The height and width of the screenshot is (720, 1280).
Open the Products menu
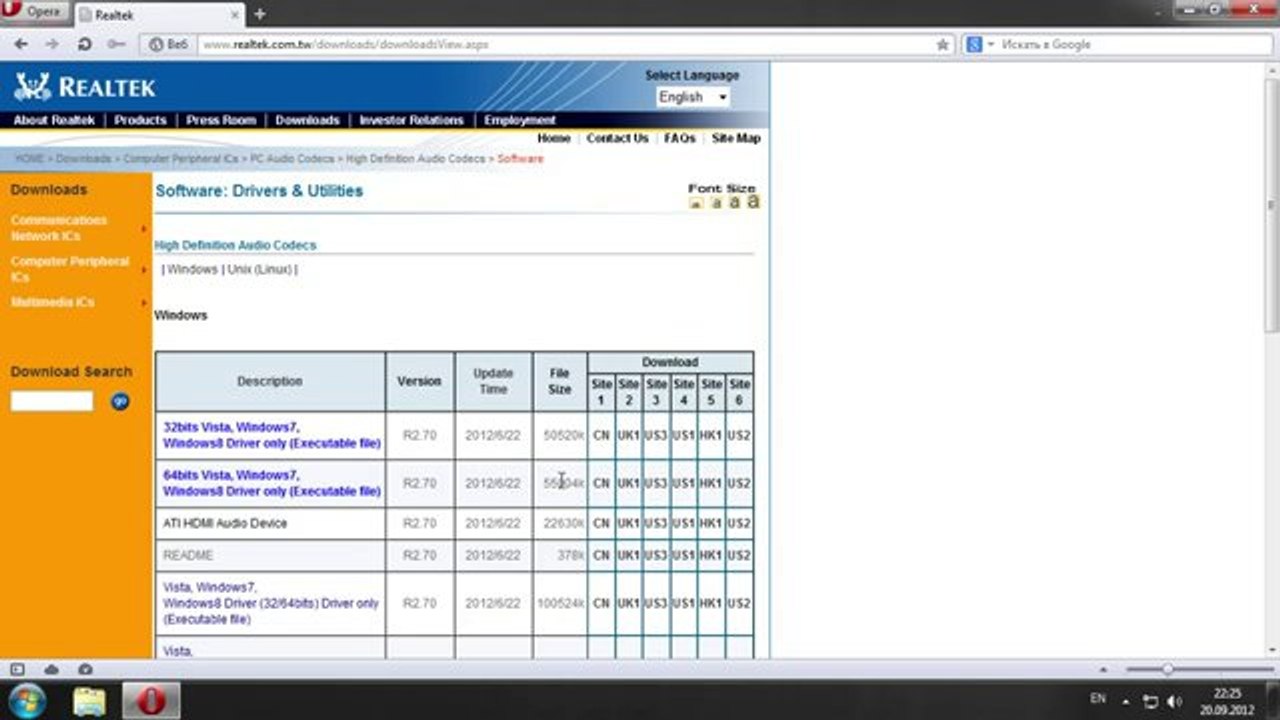pyautogui.click(x=140, y=120)
